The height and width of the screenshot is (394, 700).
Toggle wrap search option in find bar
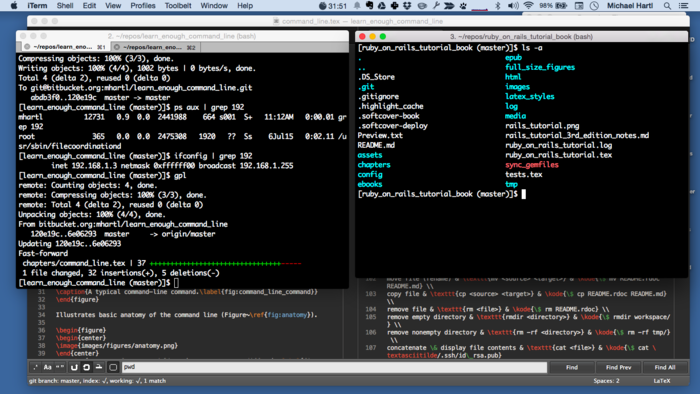tap(87, 367)
